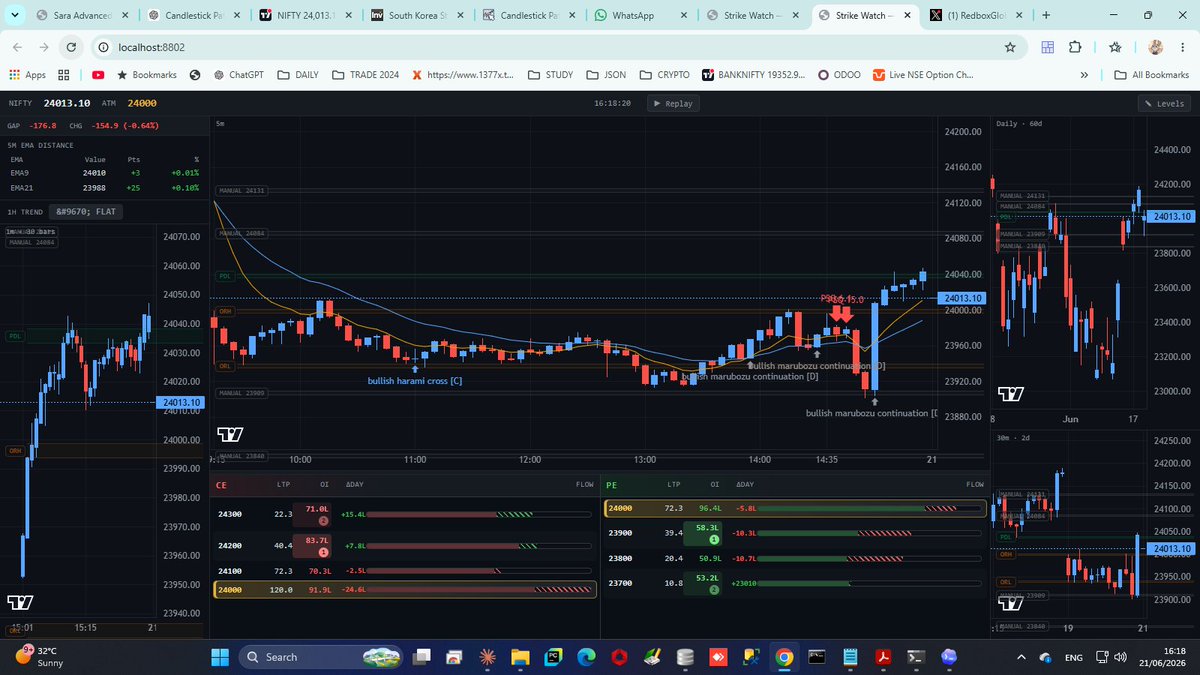
Task: Open the Windows Start menu
Action: 219,657
